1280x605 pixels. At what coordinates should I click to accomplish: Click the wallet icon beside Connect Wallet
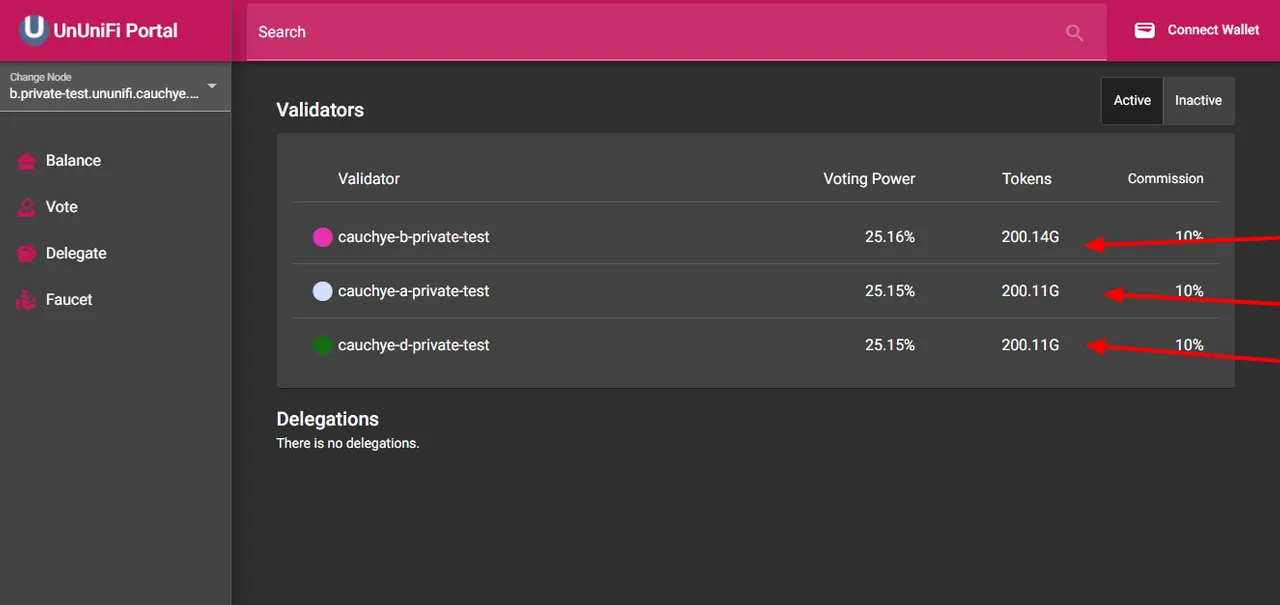[x=1144, y=30]
